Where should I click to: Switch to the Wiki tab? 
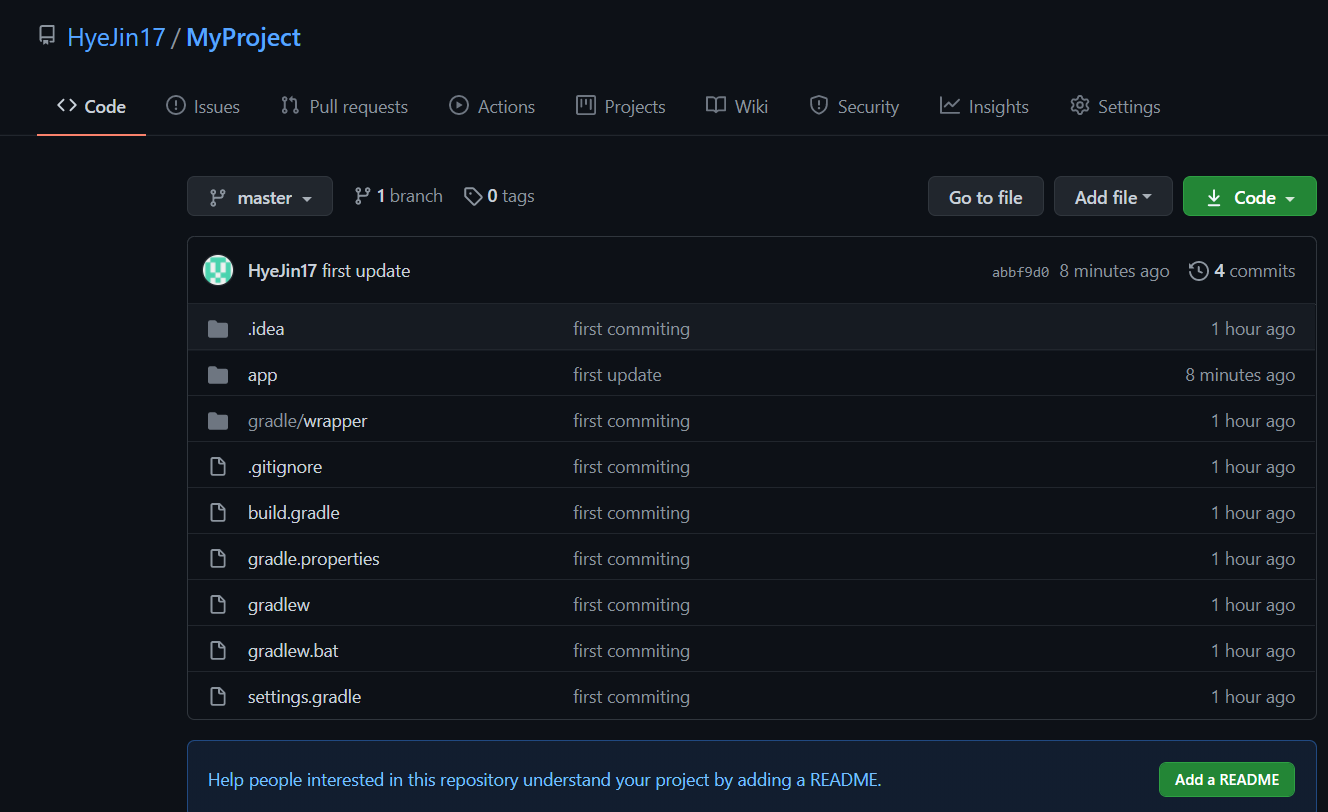(737, 106)
